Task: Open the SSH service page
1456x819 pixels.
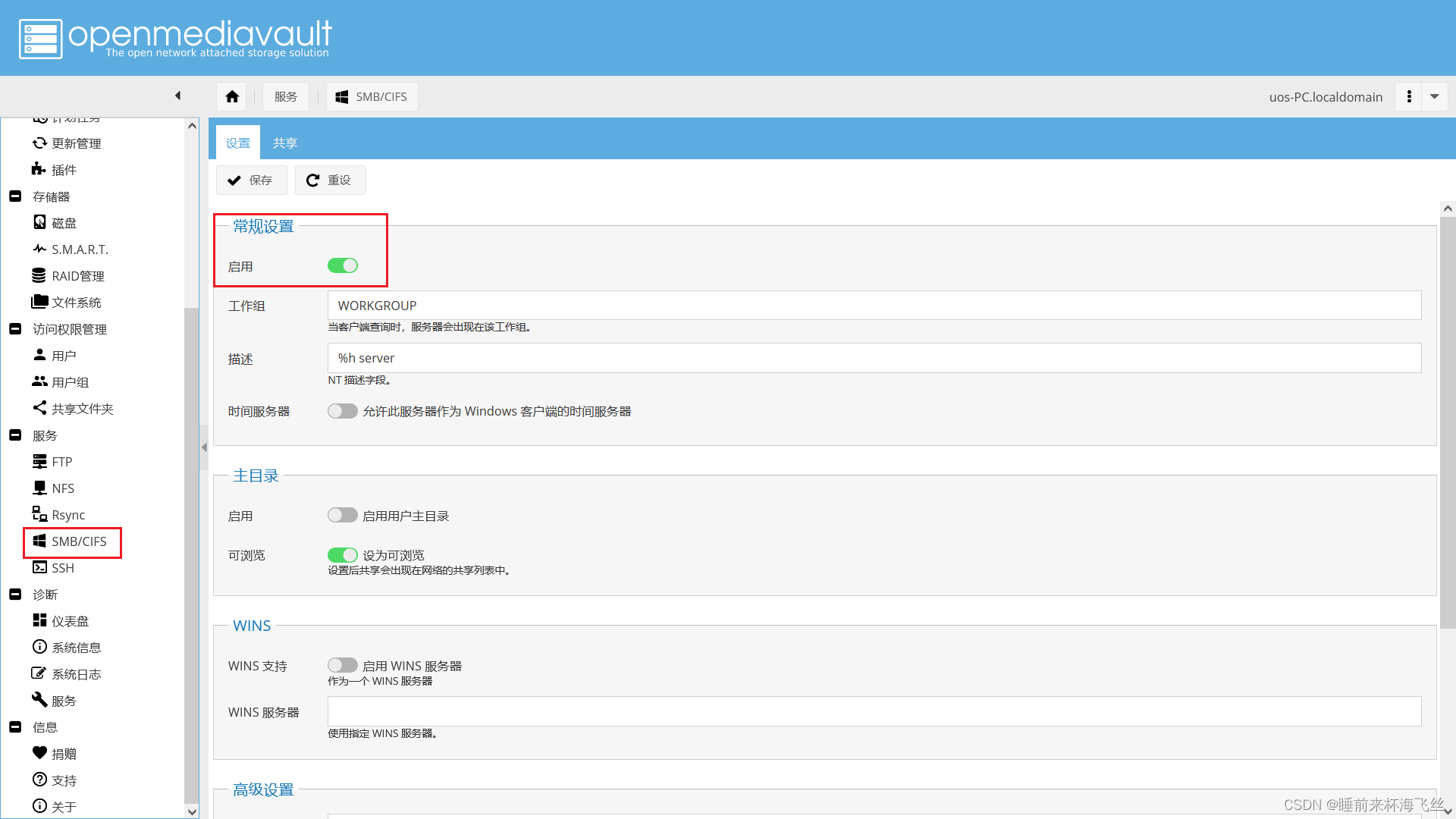Action: pos(62,568)
